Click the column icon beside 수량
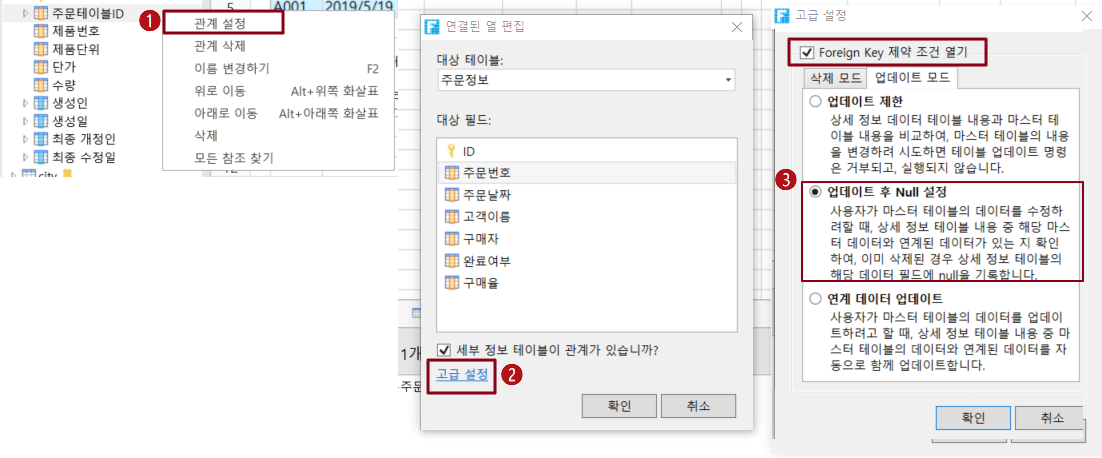The width and height of the screenshot is (1102, 458). pyautogui.click(x=40, y=85)
